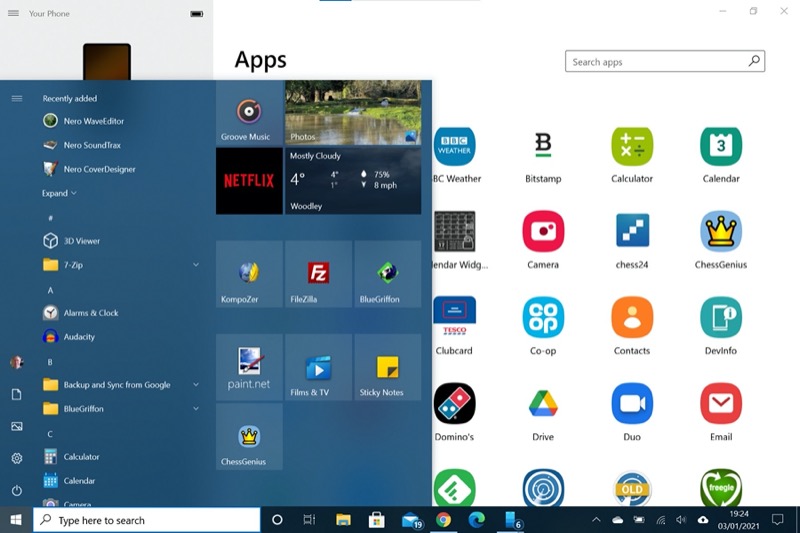Open the FileZilla tile
Screen dimensions: 800x533
coord(318,274)
